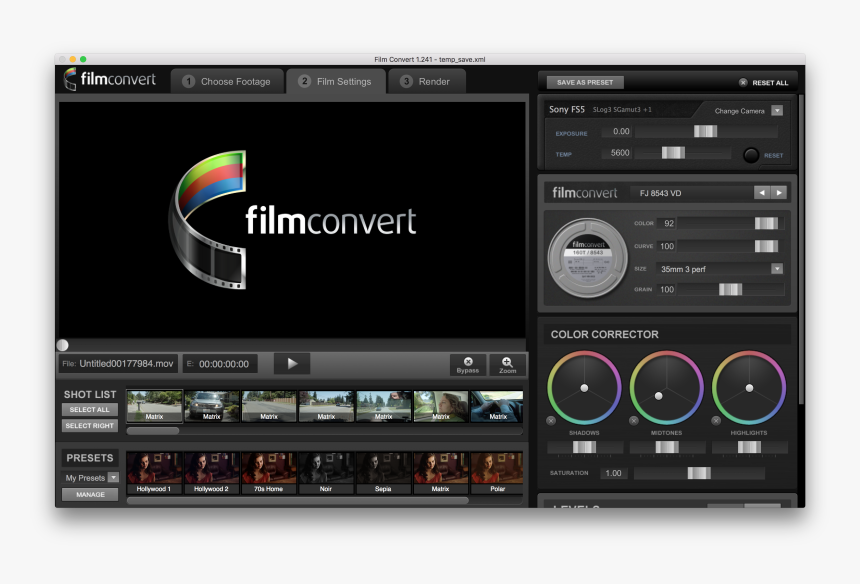Click the Bypass icon button
This screenshot has height=584, width=860.
point(468,365)
